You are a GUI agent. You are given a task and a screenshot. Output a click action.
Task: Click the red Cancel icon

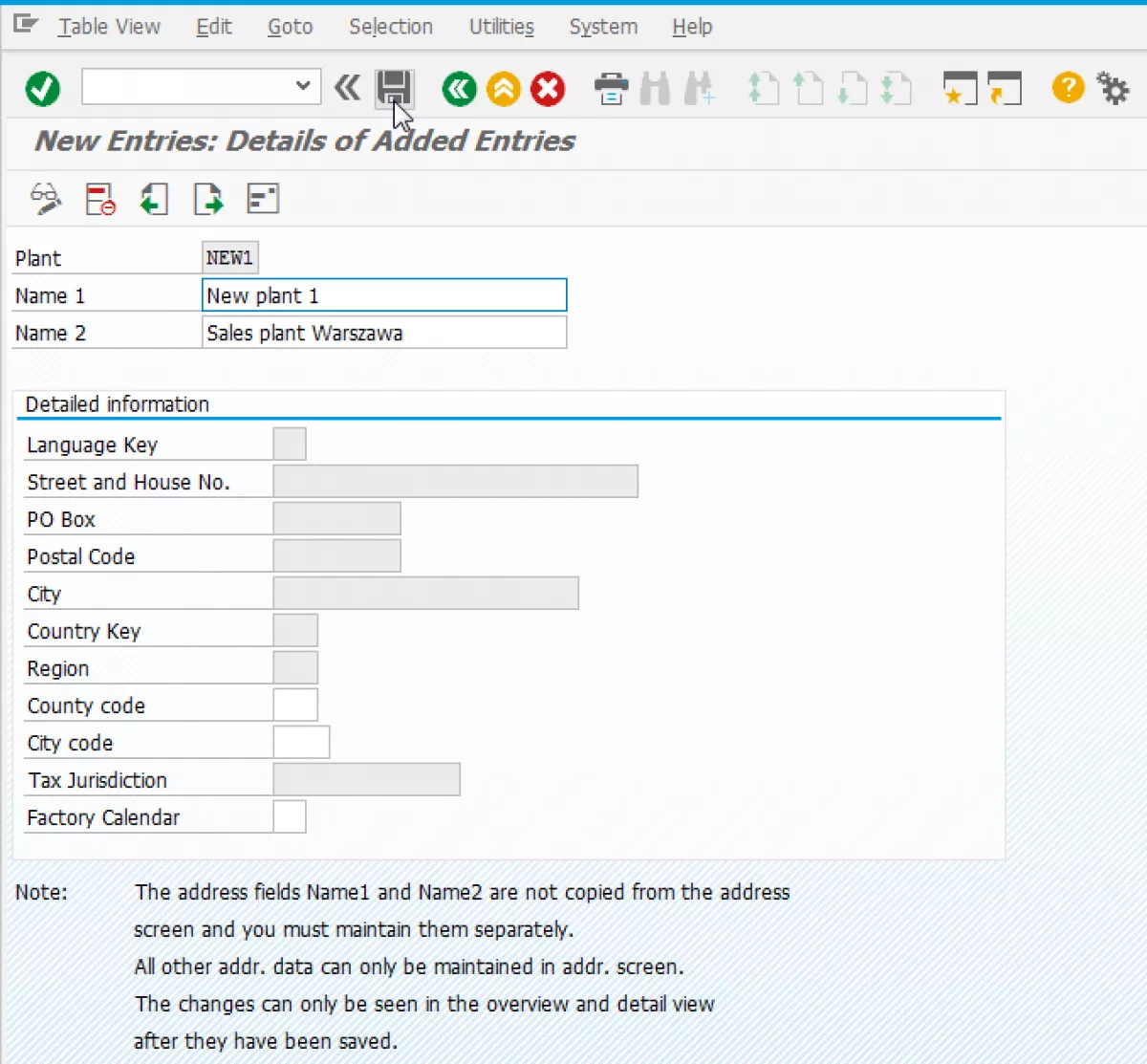(548, 89)
